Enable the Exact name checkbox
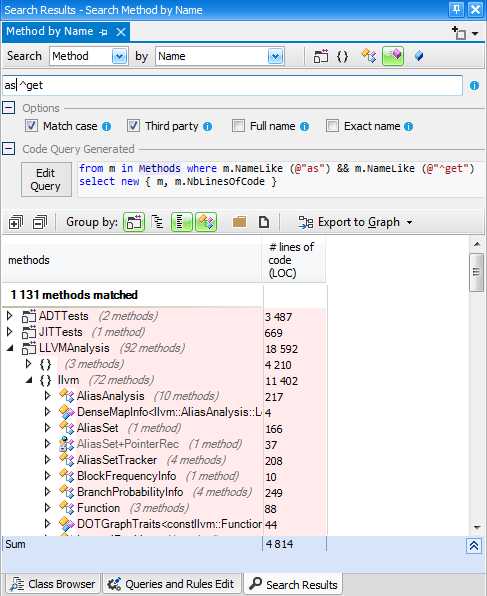The height and width of the screenshot is (596, 487). pos(332,126)
